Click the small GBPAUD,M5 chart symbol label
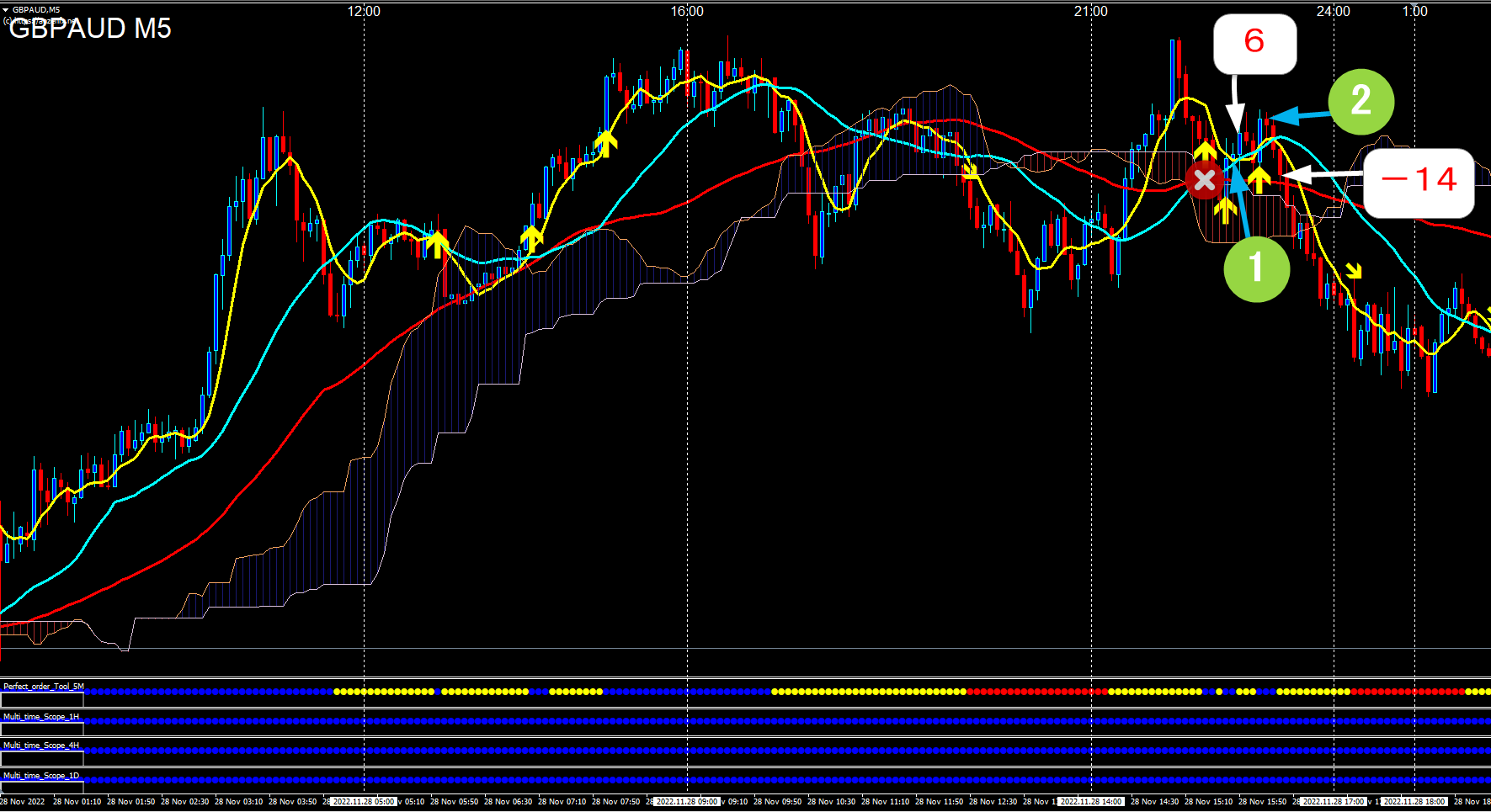This screenshot has height=812, width=1491. point(36,10)
